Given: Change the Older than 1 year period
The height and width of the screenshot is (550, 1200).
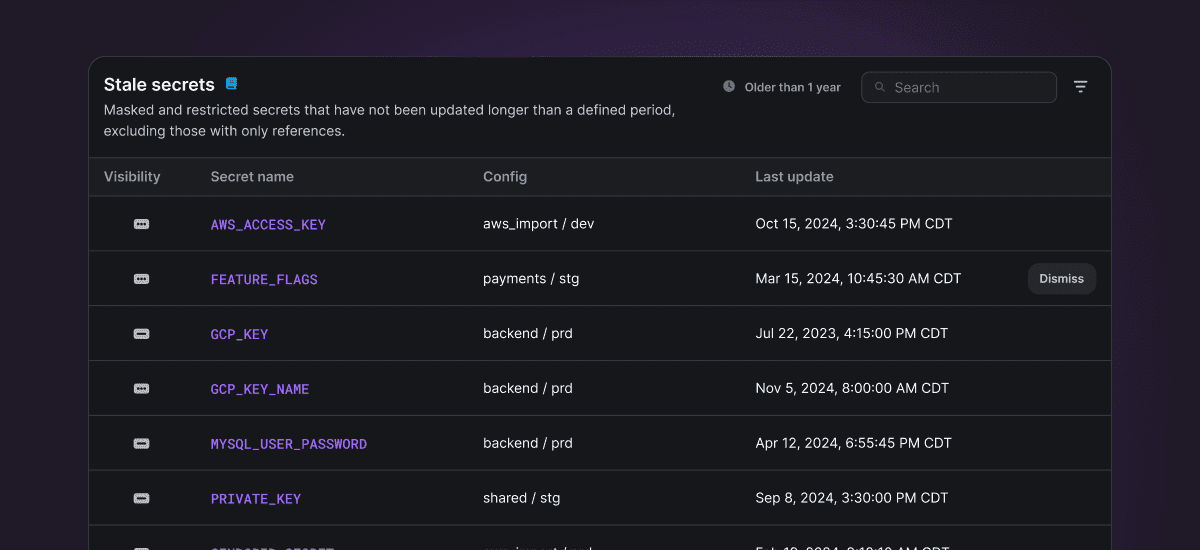Looking at the screenshot, I should tap(782, 87).
